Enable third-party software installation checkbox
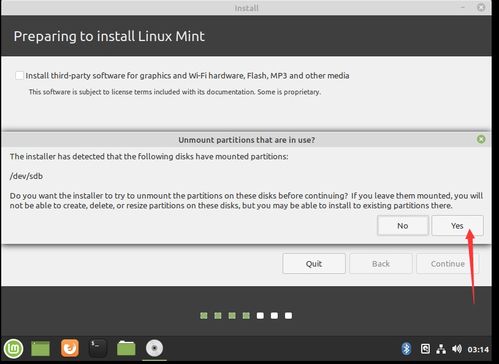This screenshot has height=364, width=499. 19,76
